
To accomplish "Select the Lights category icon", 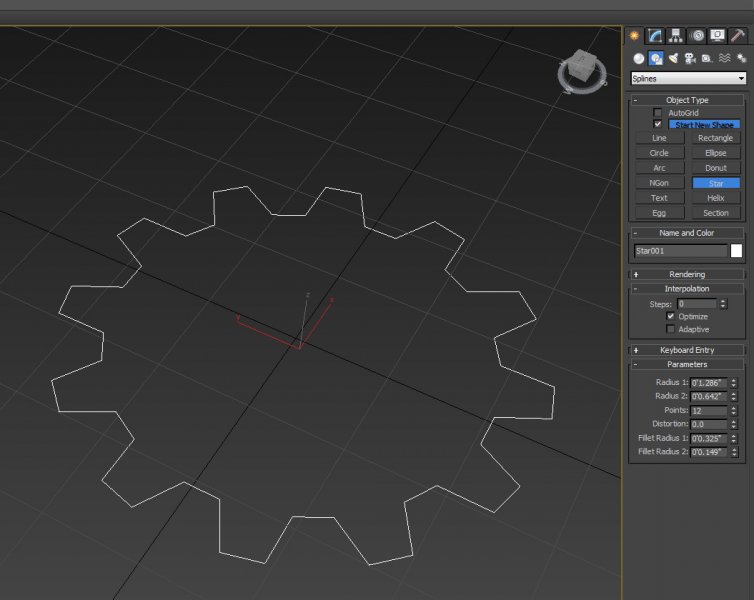I will coord(673,58).
